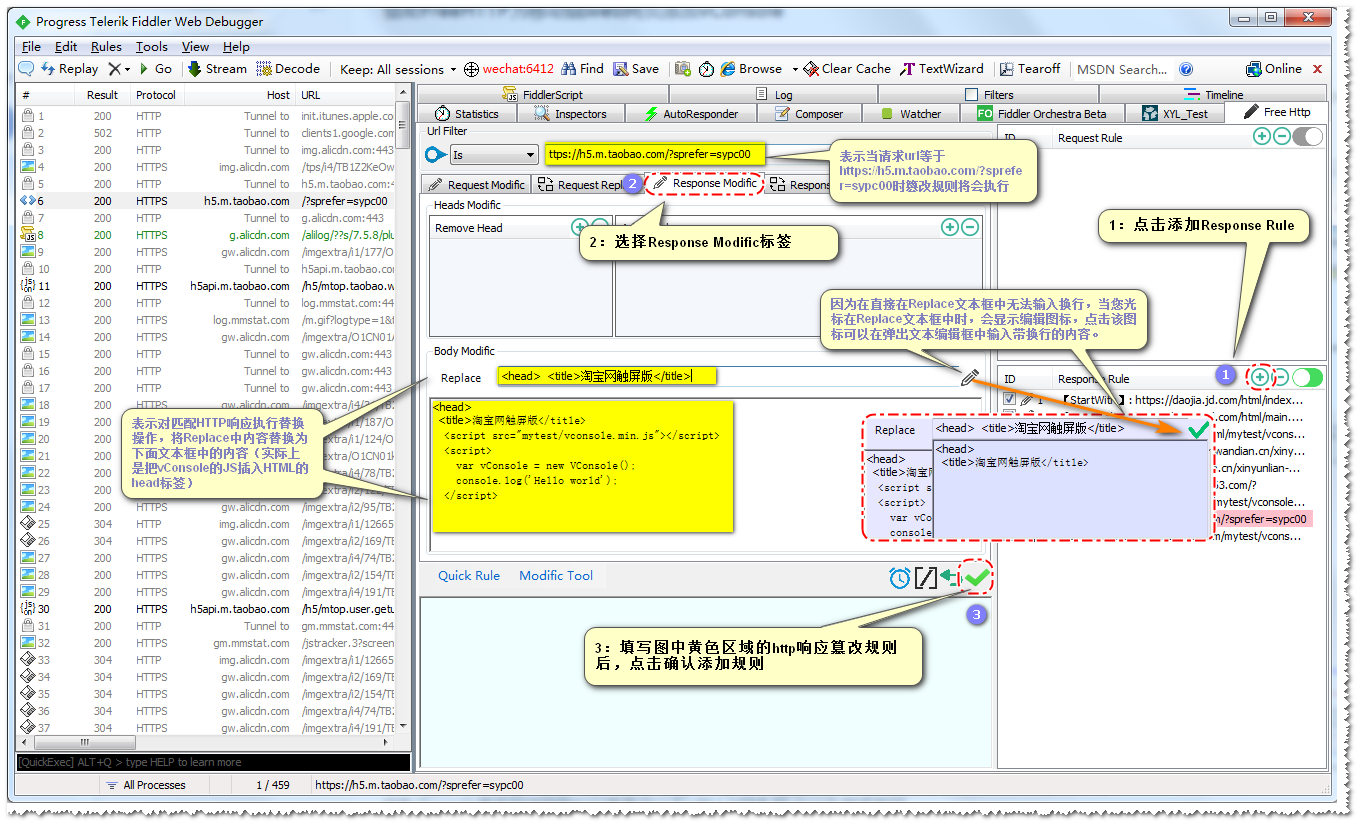Viewport: 1363px width, 828px height.
Task: Click the timer stopwatch toolbar icon
Action: pyautogui.click(x=707, y=69)
